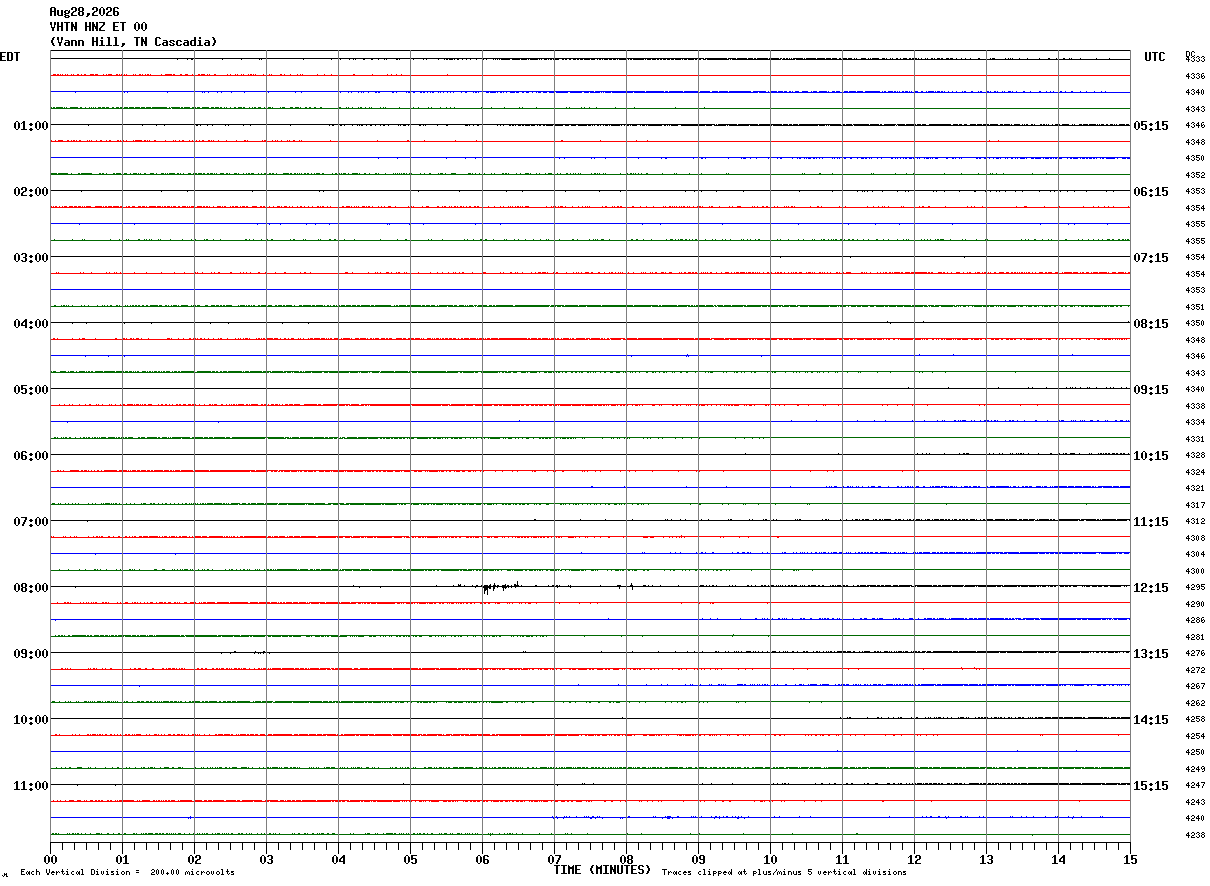
Task: Click the TIME (MINUTES) axis title
Action: pos(602,870)
